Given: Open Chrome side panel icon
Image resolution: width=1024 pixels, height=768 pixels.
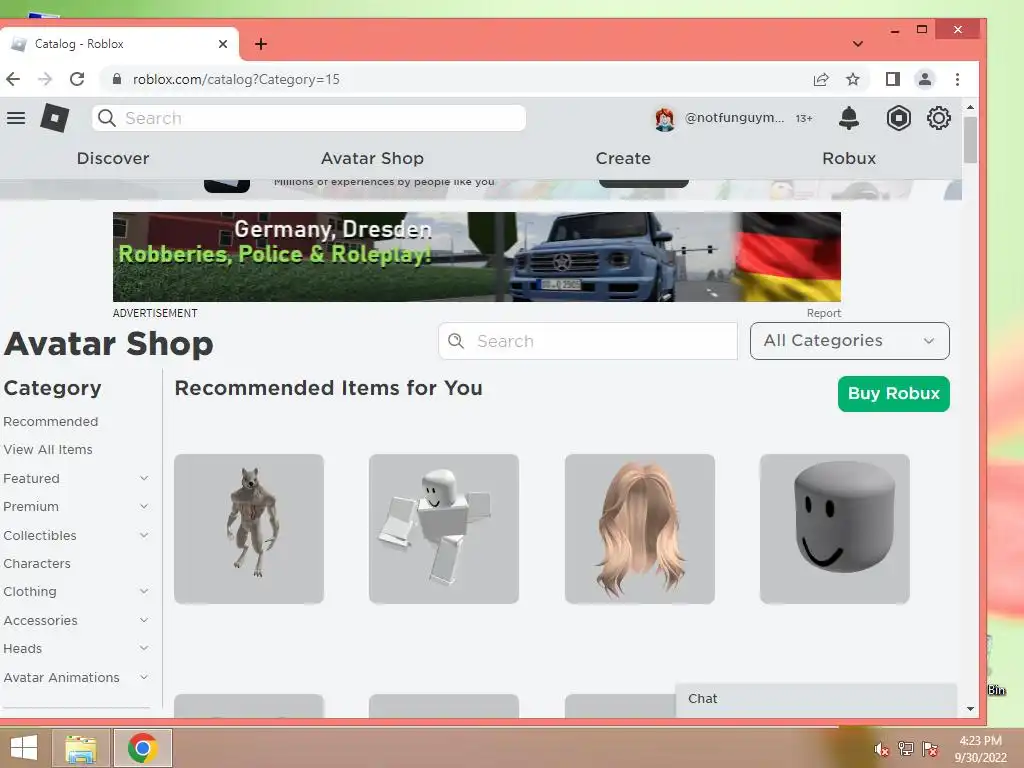Looking at the screenshot, I should pyautogui.click(x=893, y=79).
